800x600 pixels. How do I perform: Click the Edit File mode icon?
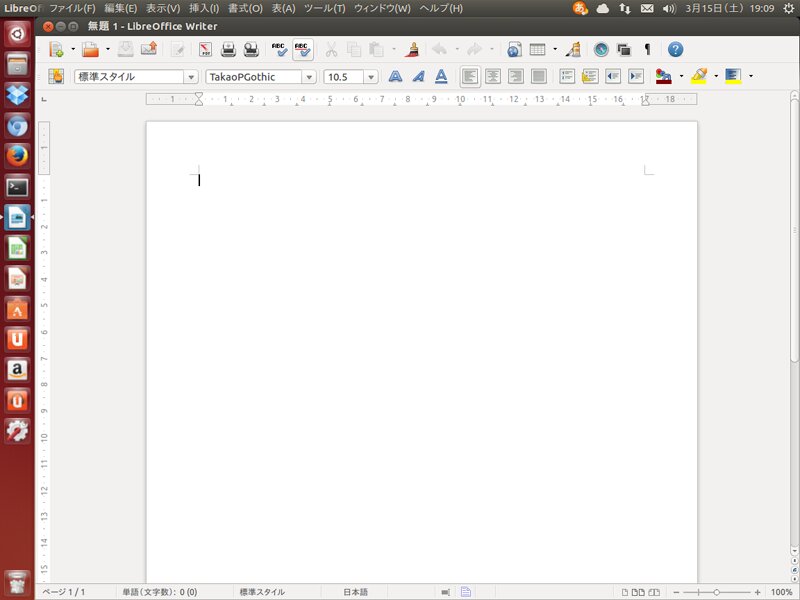[x=178, y=49]
